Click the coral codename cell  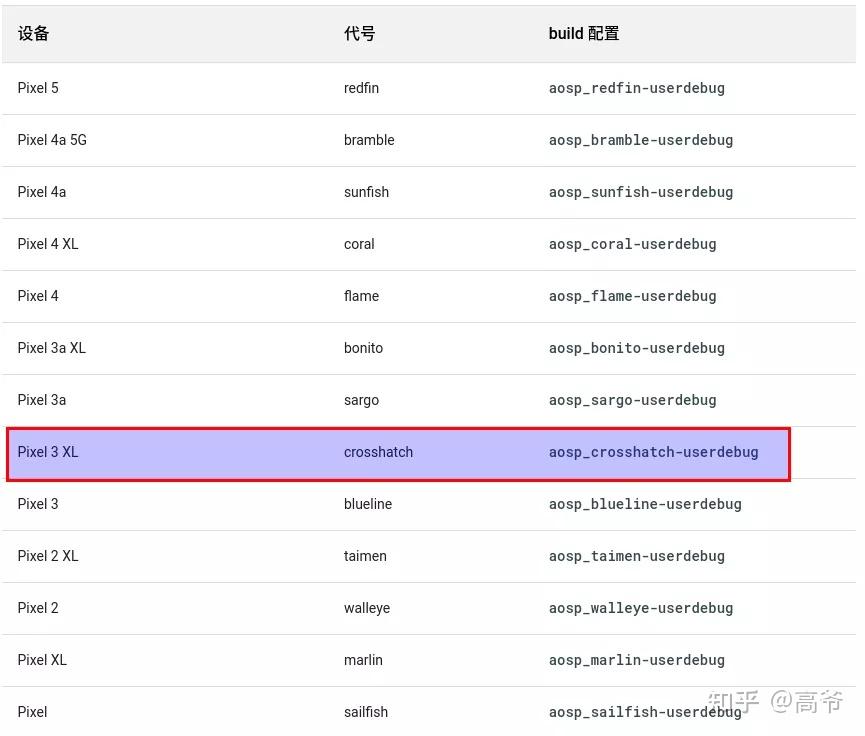tap(359, 244)
